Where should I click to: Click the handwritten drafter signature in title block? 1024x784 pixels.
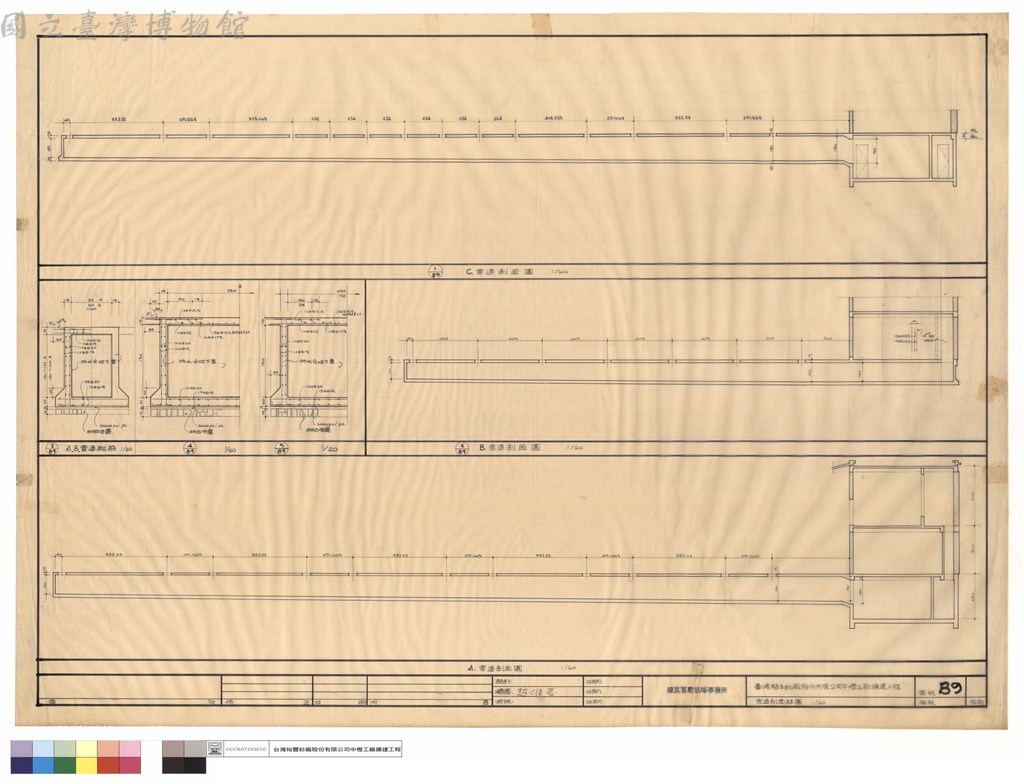pyautogui.click(x=534, y=691)
